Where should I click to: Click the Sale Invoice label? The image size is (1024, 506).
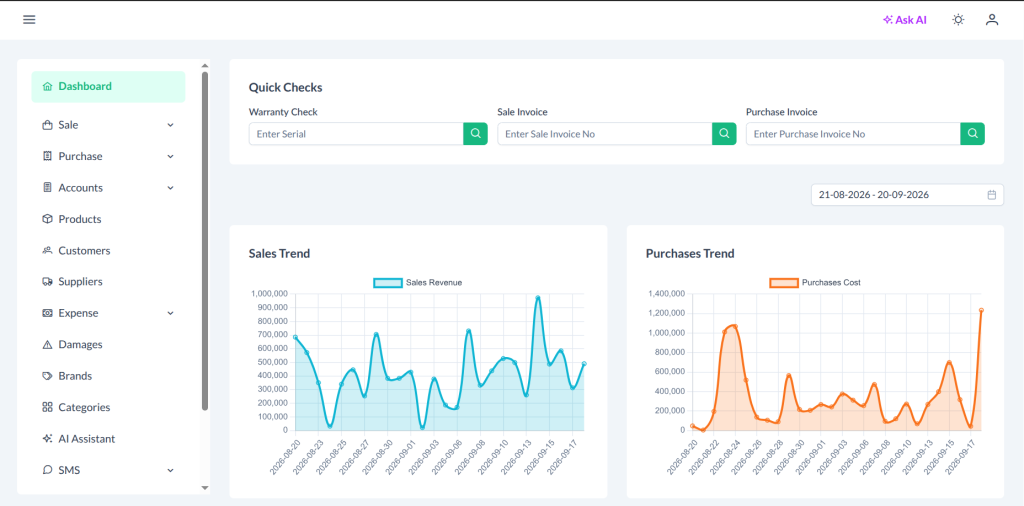522,112
